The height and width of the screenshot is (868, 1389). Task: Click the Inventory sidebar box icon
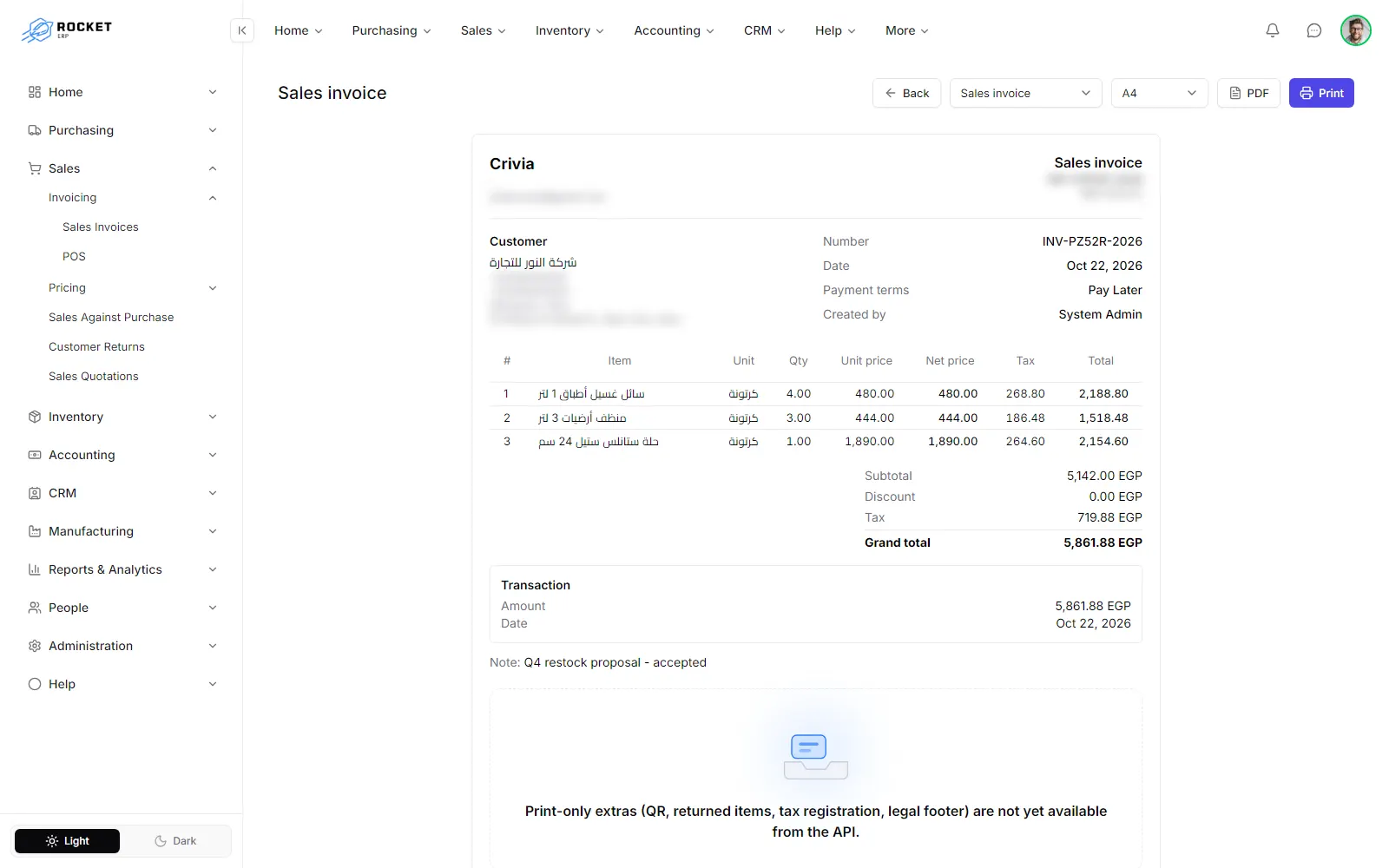click(35, 417)
